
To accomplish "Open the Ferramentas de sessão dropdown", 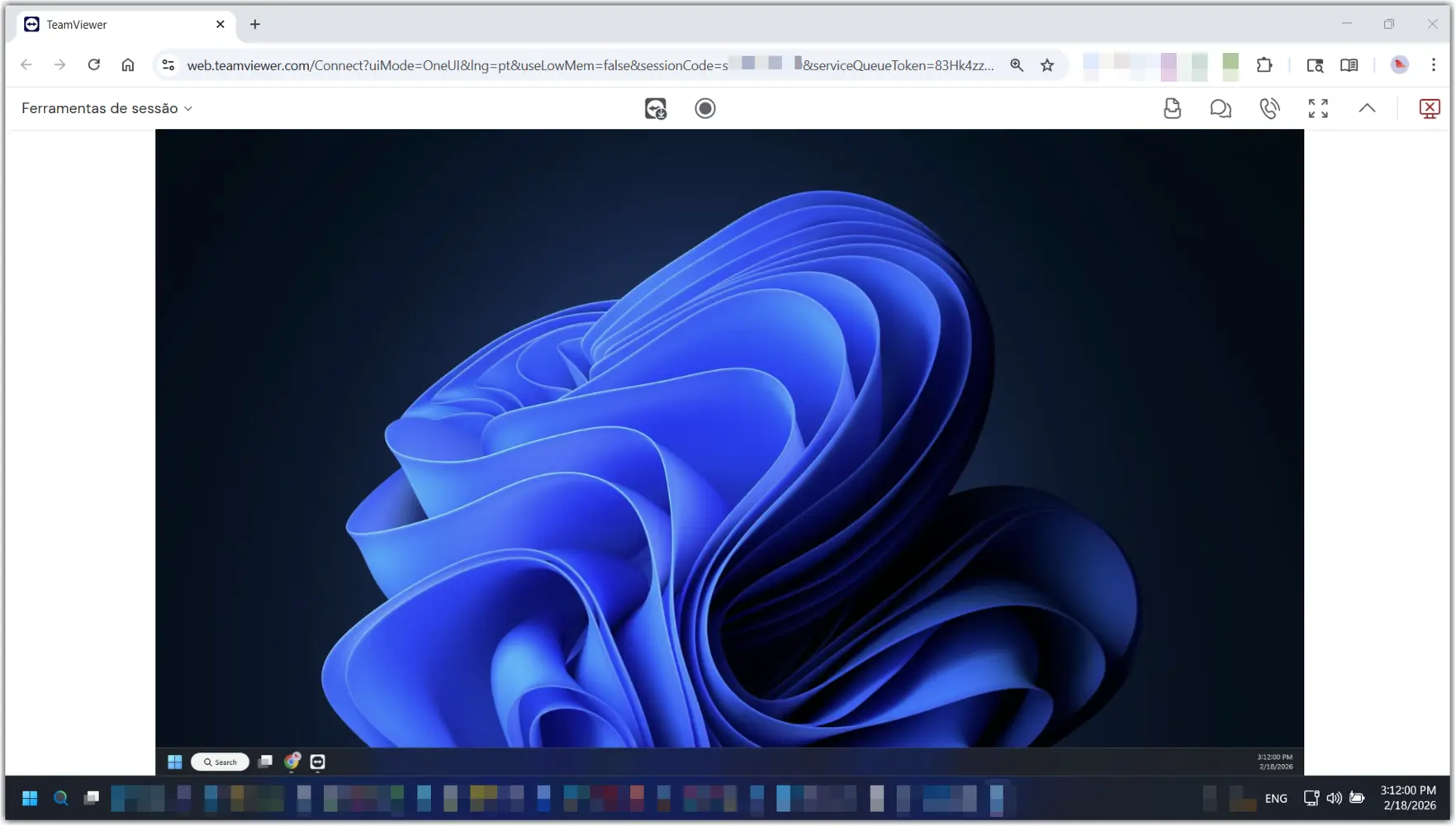I will click(107, 108).
